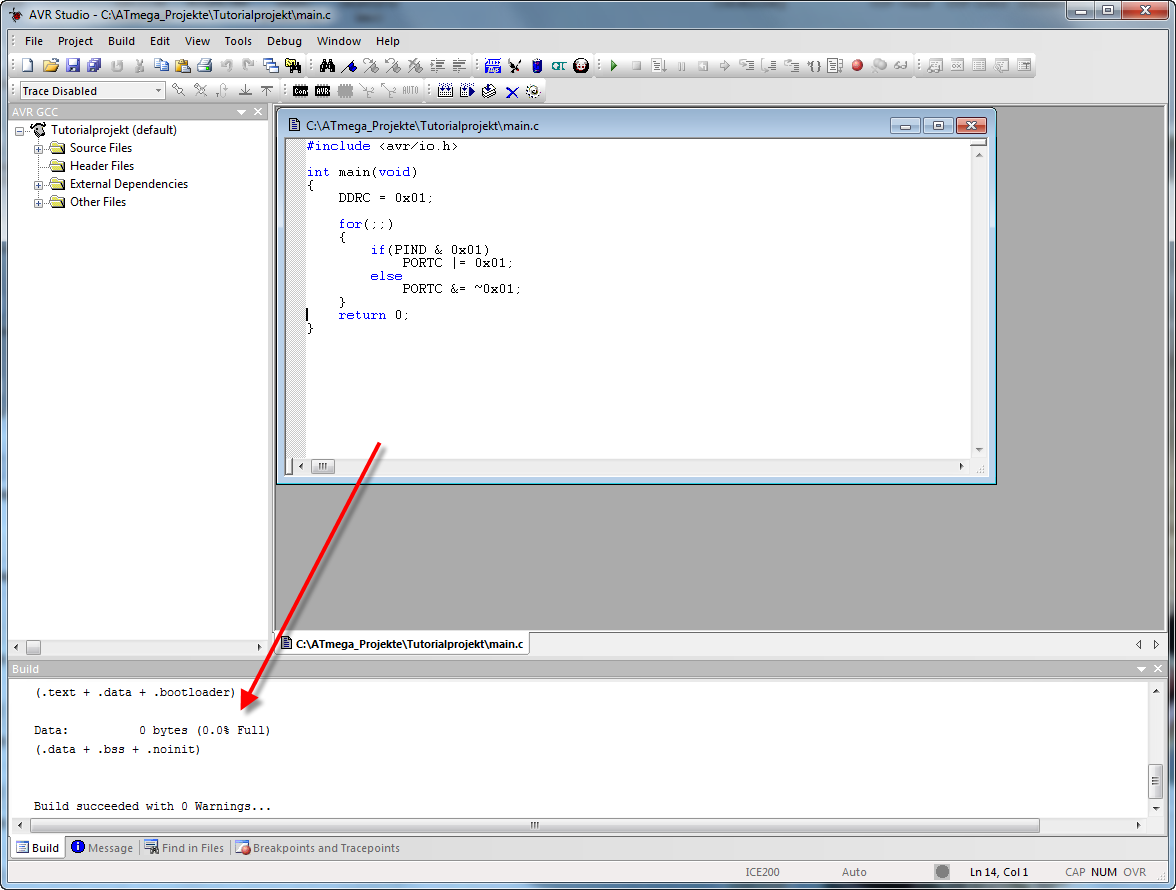Select the main.c document tab
Screen dimensions: 1176x890
[403, 644]
